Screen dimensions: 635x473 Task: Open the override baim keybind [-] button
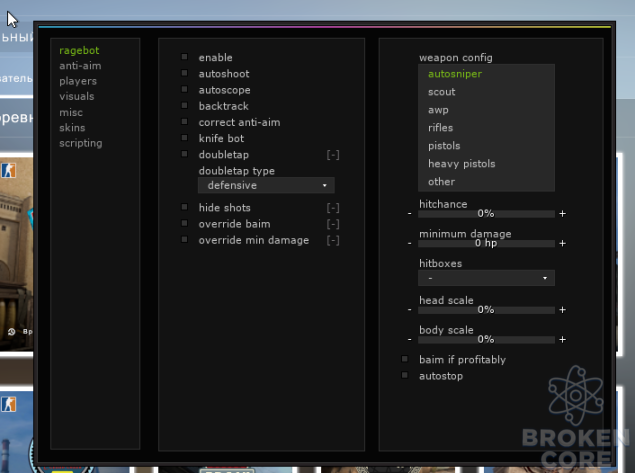(x=333, y=224)
